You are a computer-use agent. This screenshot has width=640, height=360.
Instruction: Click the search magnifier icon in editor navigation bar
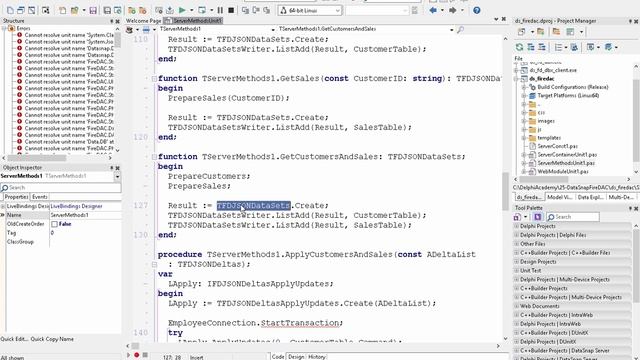pos(460,29)
